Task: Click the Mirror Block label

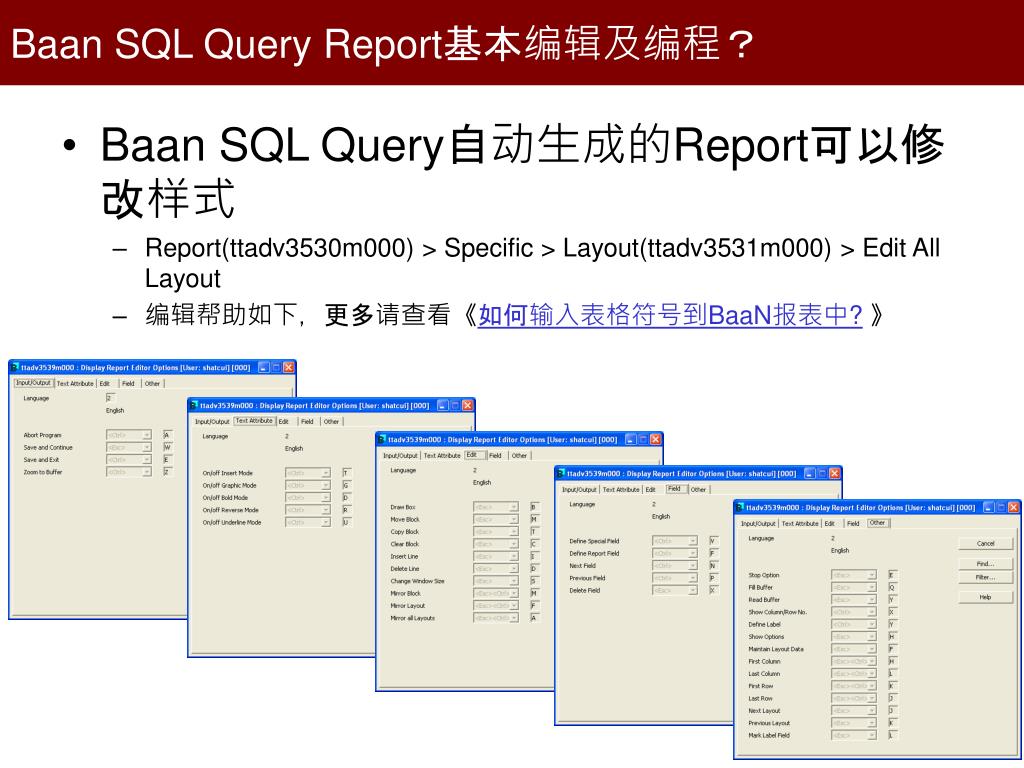Action: 406,593
